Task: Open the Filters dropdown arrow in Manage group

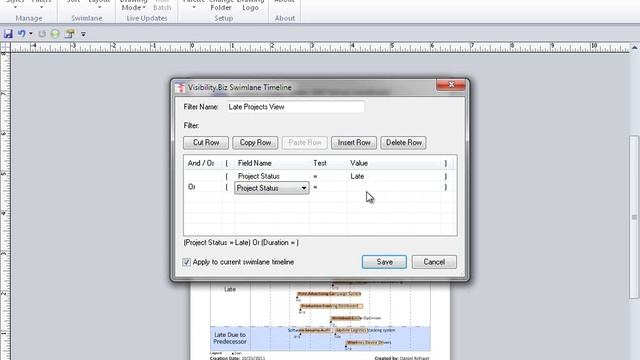Action: tap(41, 7)
